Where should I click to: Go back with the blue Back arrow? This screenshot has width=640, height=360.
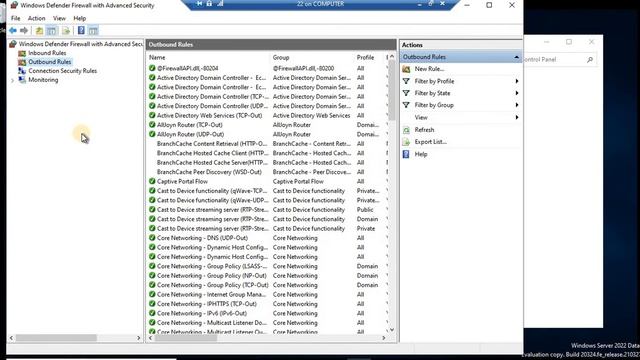tap(13, 31)
